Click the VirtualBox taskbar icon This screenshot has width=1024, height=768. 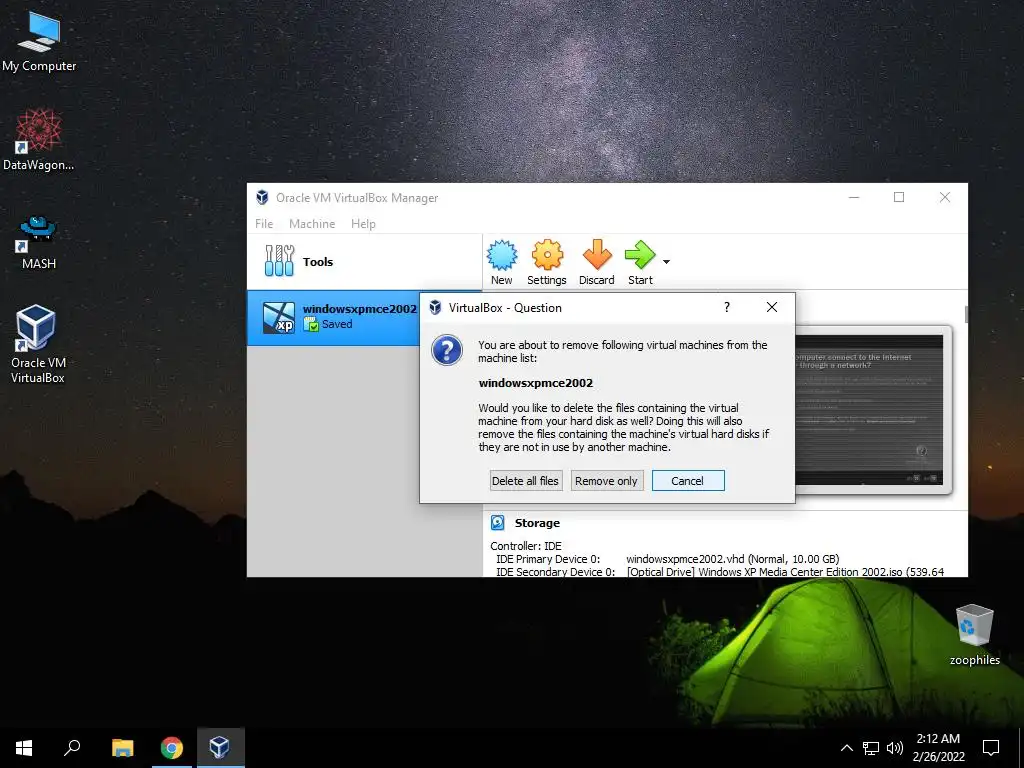220,748
